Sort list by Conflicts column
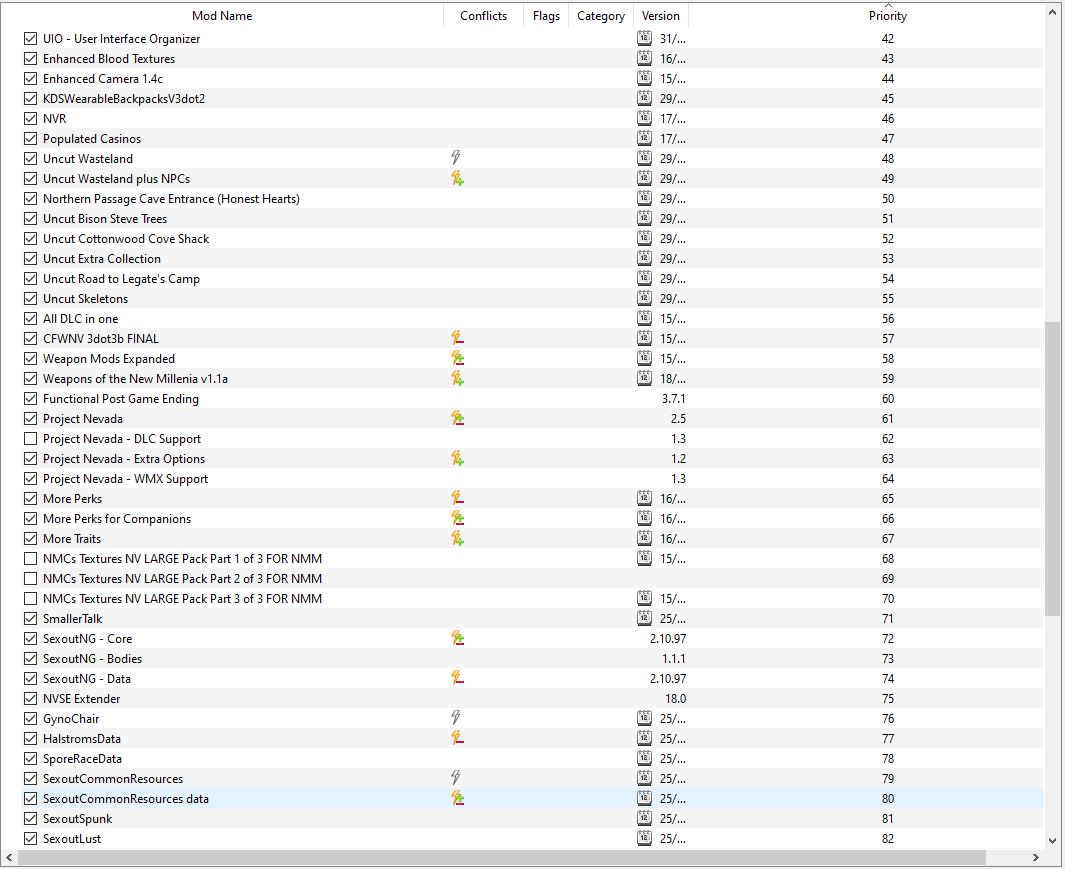 point(483,16)
